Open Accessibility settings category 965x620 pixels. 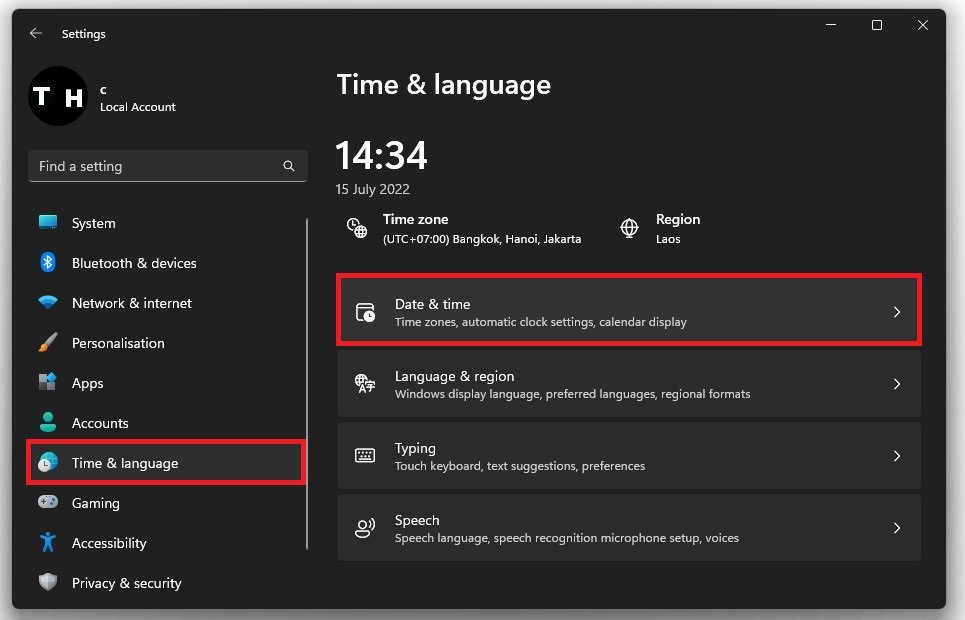166,543
